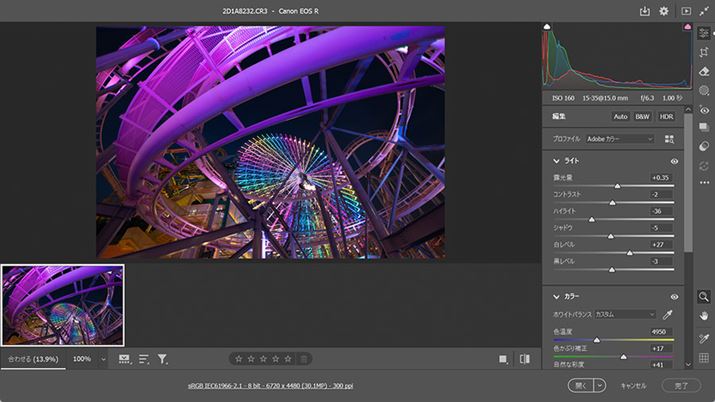Image resolution: width=715 pixels, height=402 pixels.
Task: Set rating to one star
Action: pyautogui.click(x=238, y=359)
